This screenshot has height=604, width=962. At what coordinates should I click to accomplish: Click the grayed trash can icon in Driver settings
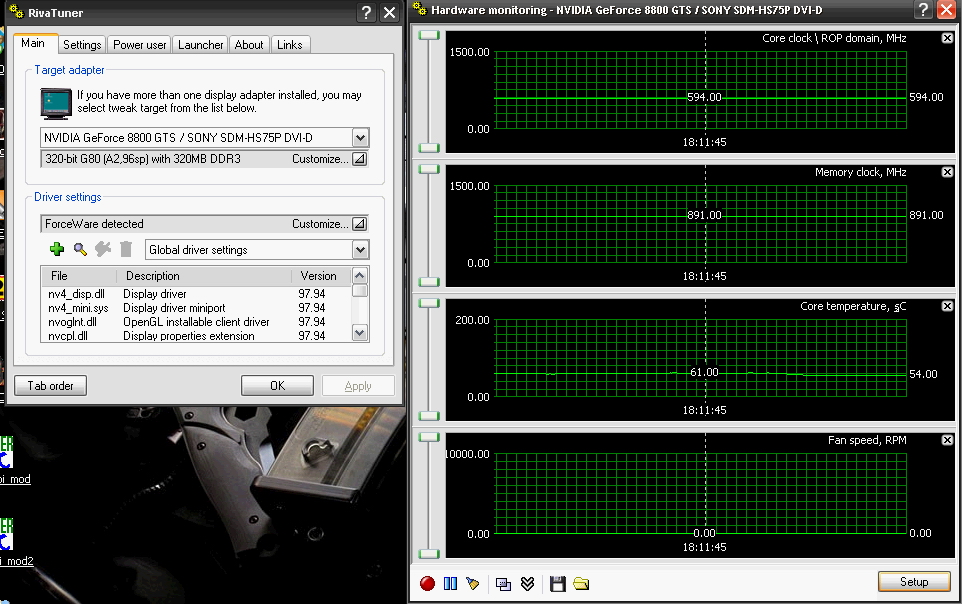coord(126,249)
